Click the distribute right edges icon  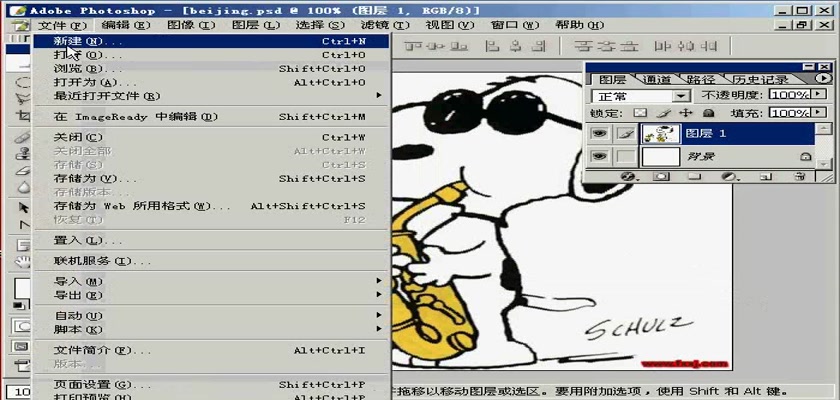710,47
